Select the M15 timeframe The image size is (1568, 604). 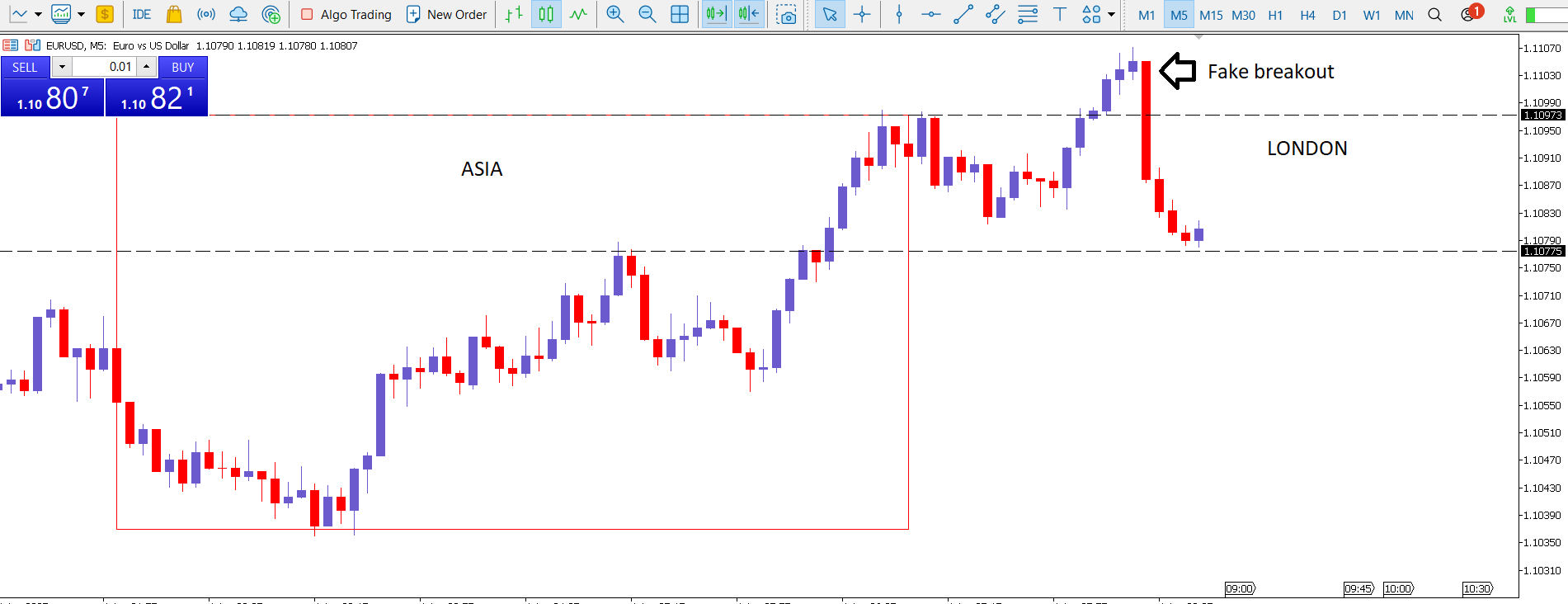[1211, 15]
